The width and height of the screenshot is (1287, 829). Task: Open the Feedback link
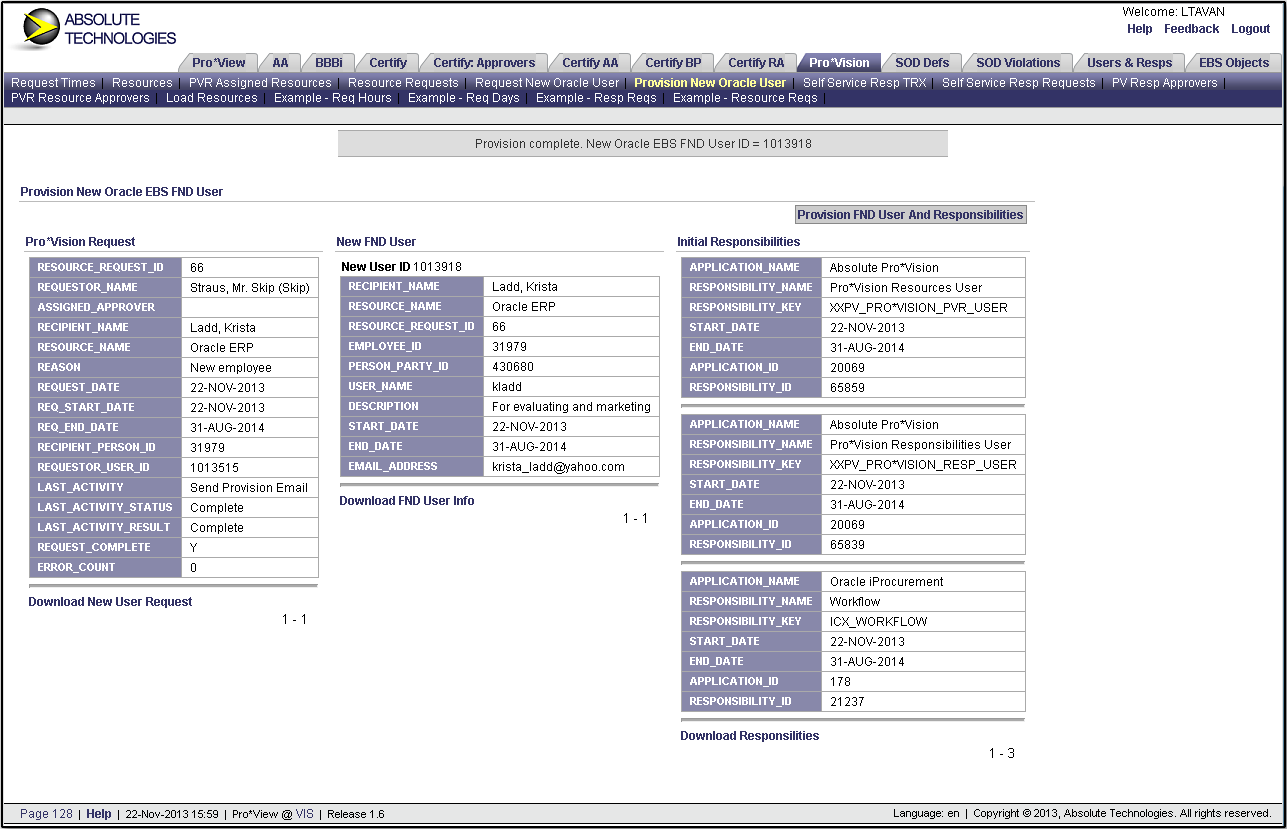(1191, 29)
